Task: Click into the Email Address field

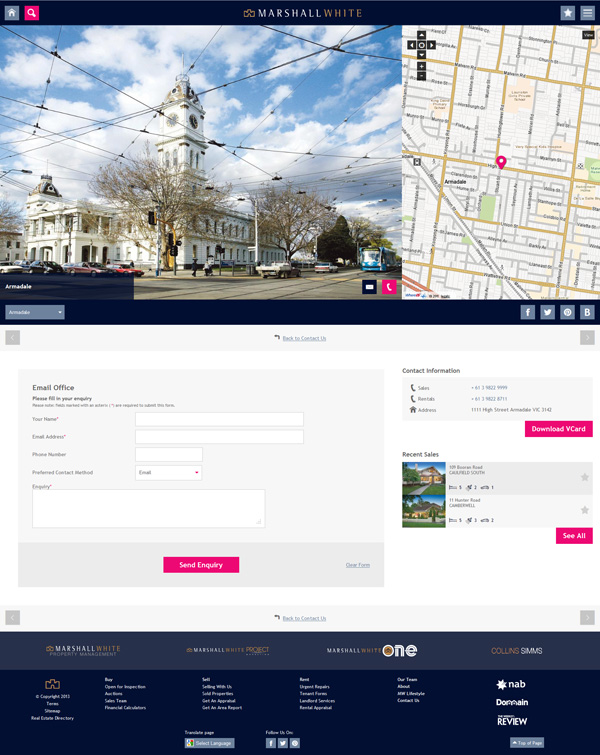Action: [220, 437]
